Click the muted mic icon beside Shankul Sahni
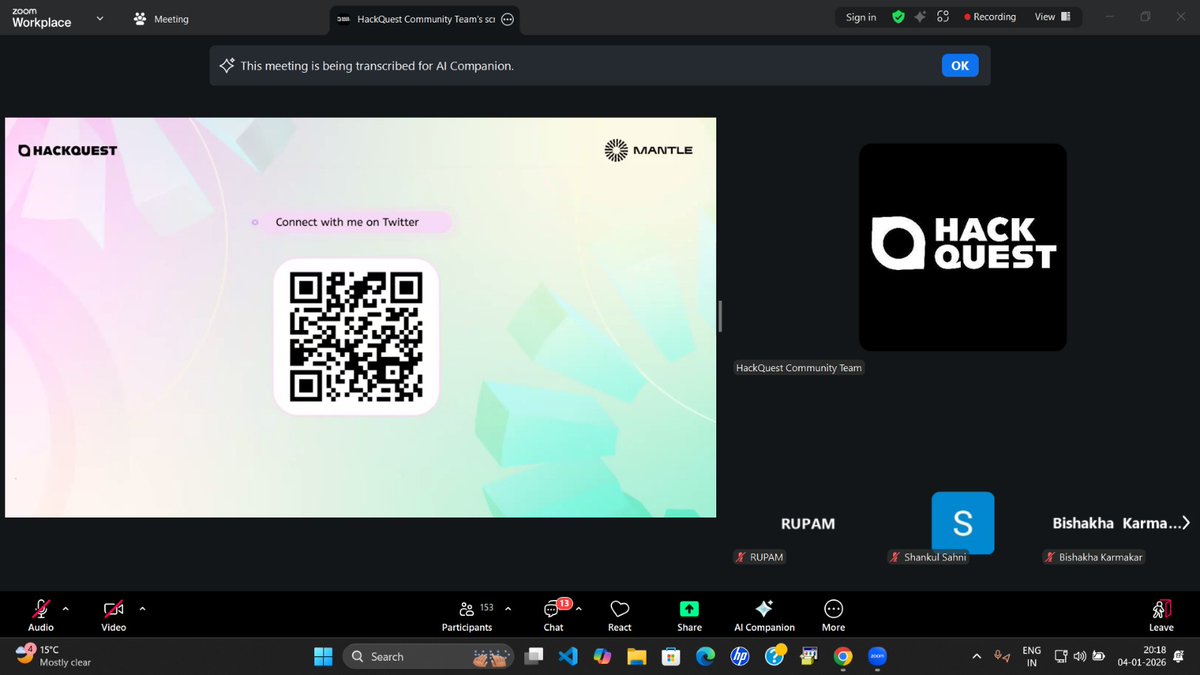1200x675 pixels. [895, 557]
